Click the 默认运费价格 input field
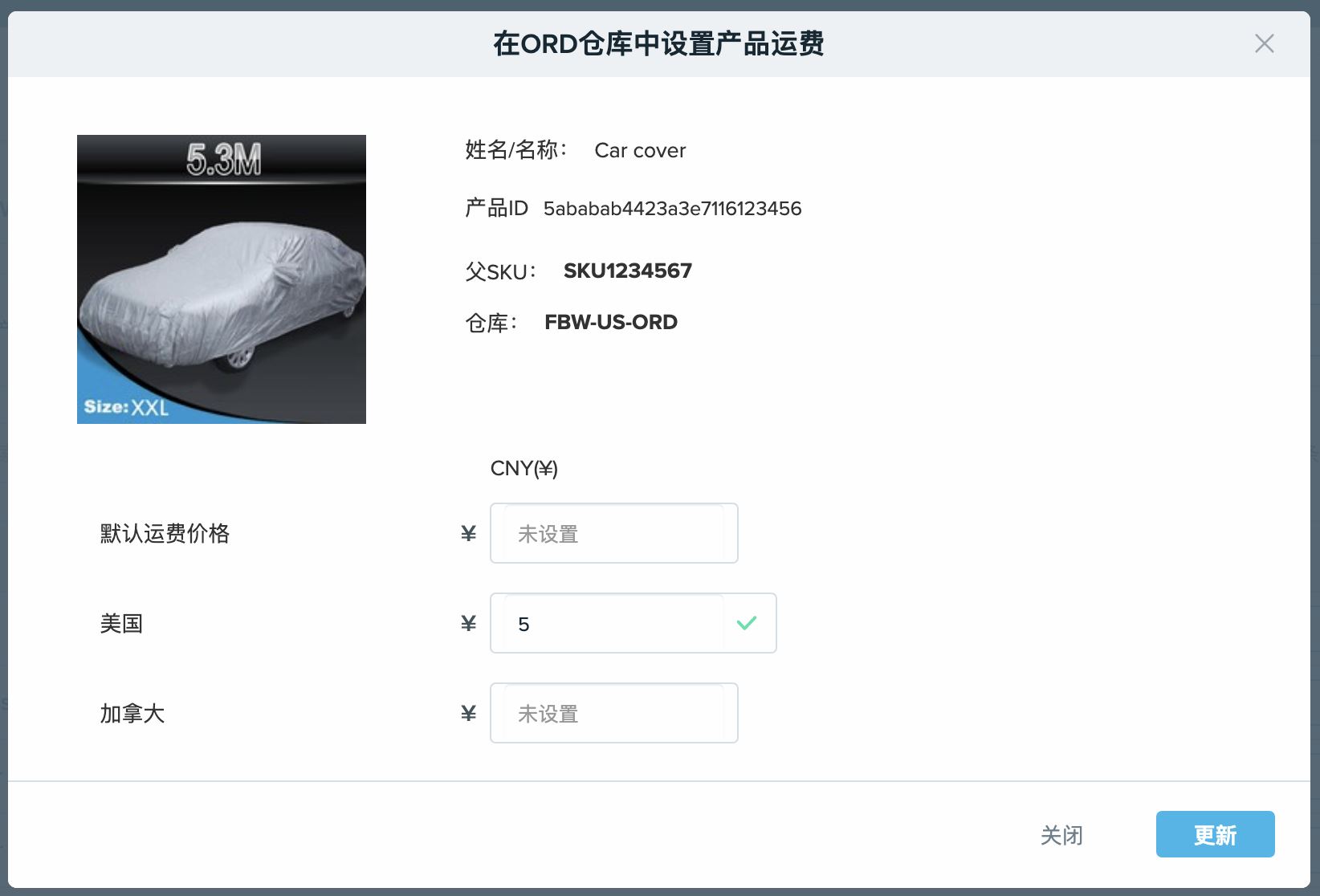This screenshot has width=1320, height=896. 614,533
